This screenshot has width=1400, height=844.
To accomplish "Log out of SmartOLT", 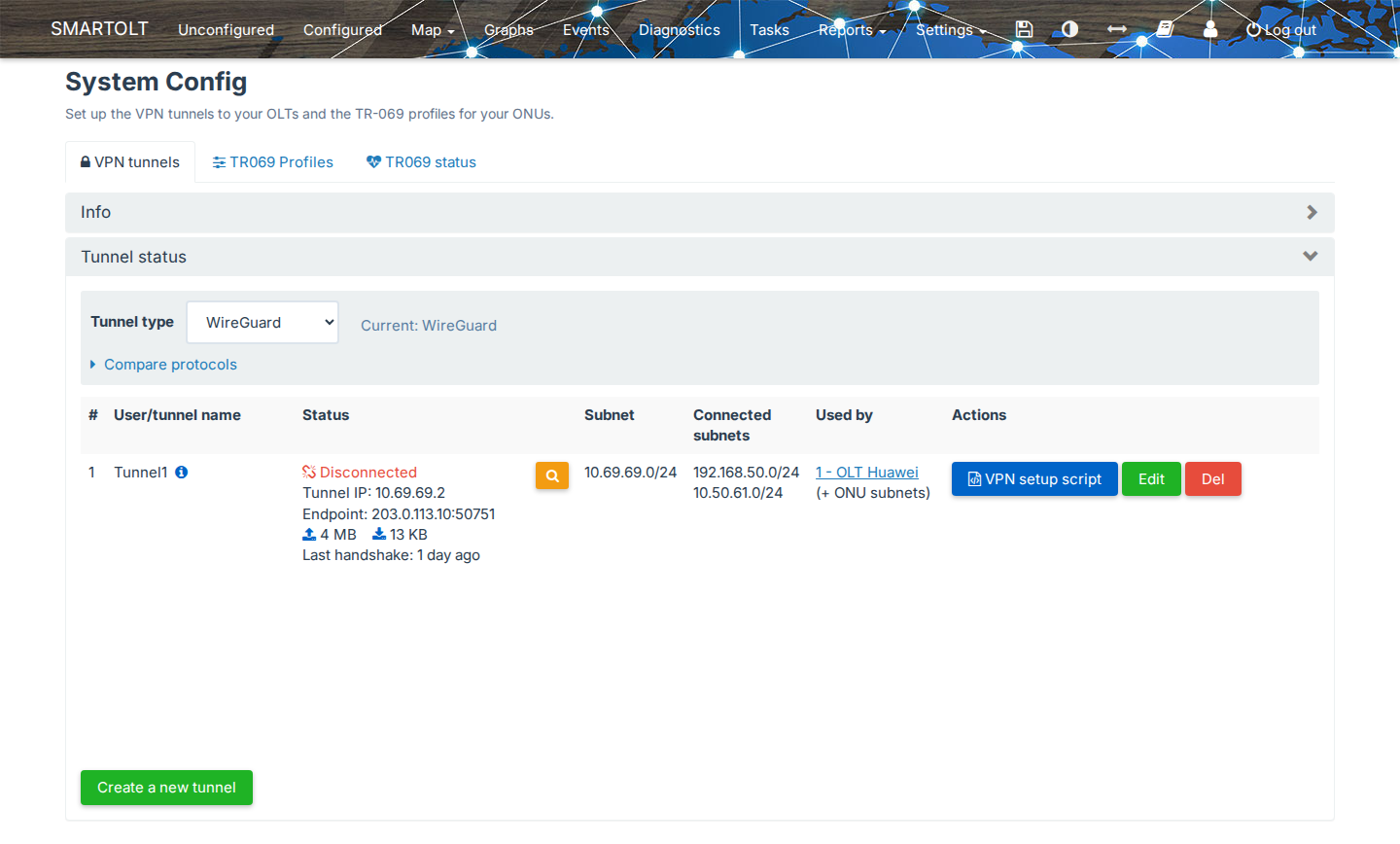I will pos(1281,30).
